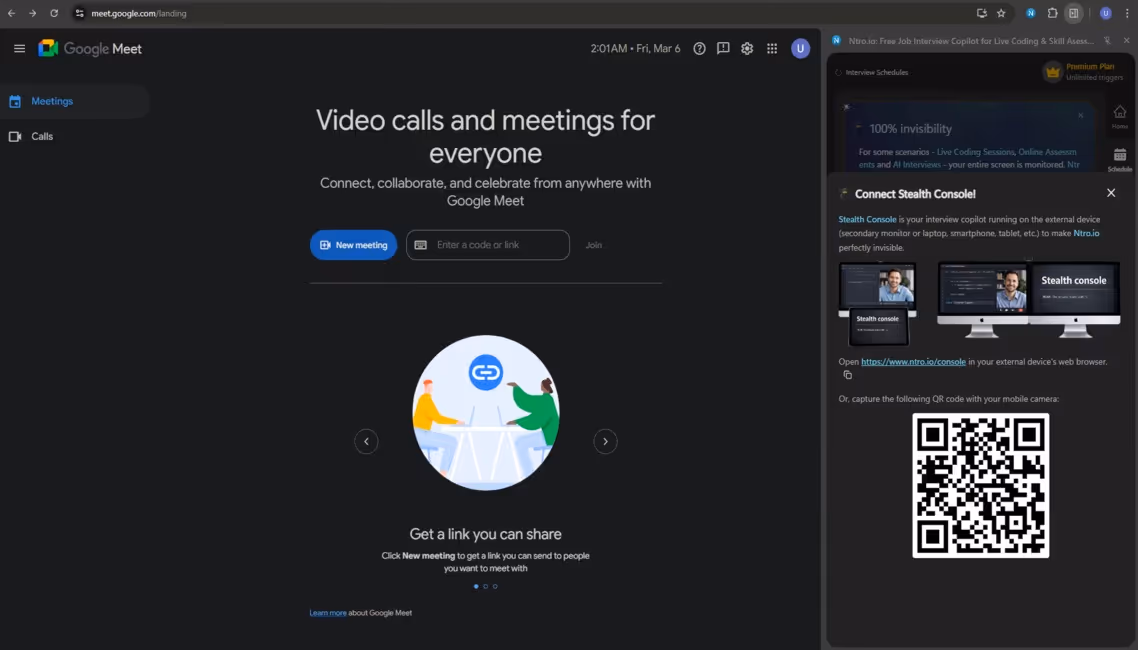Image resolution: width=1138 pixels, height=650 pixels.
Task: Click the install app icon in address bar
Action: pyautogui.click(x=981, y=13)
